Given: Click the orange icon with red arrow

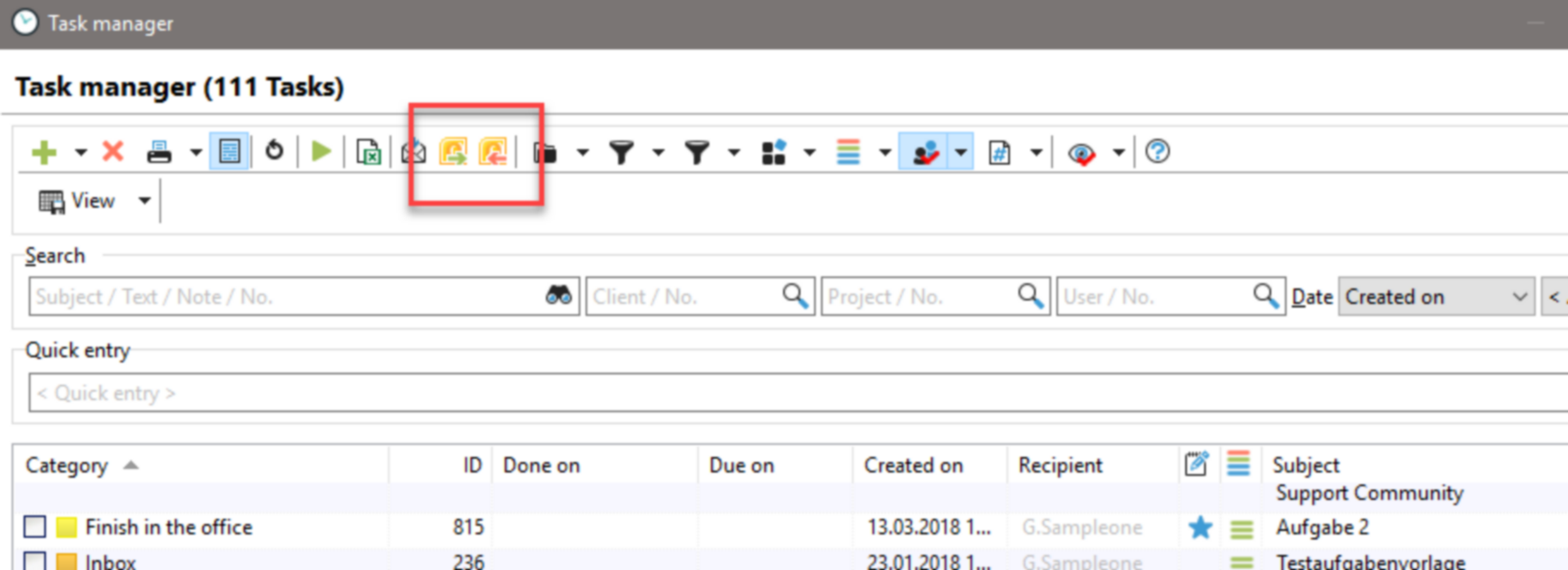Looking at the screenshot, I should pyautogui.click(x=493, y=153).
